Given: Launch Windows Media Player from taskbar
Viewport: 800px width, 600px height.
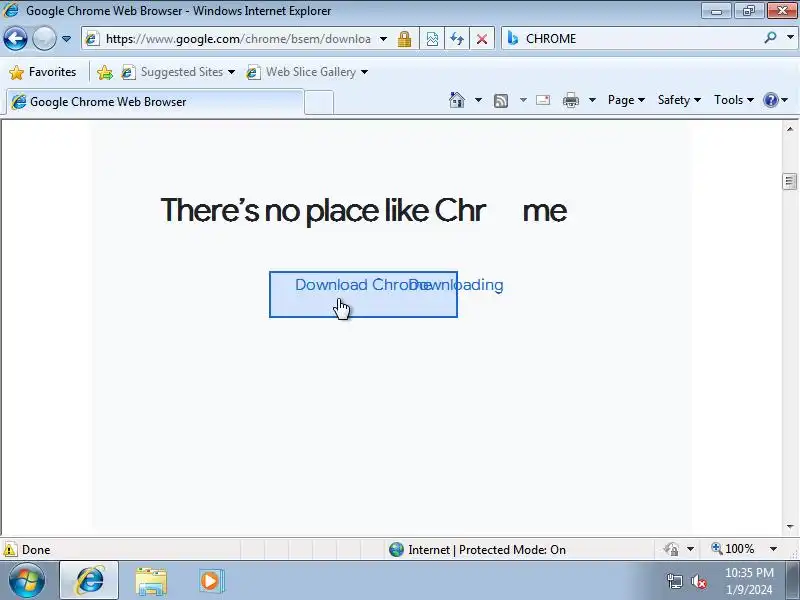Looking at the screenshot, I should (x=211, y=581).
